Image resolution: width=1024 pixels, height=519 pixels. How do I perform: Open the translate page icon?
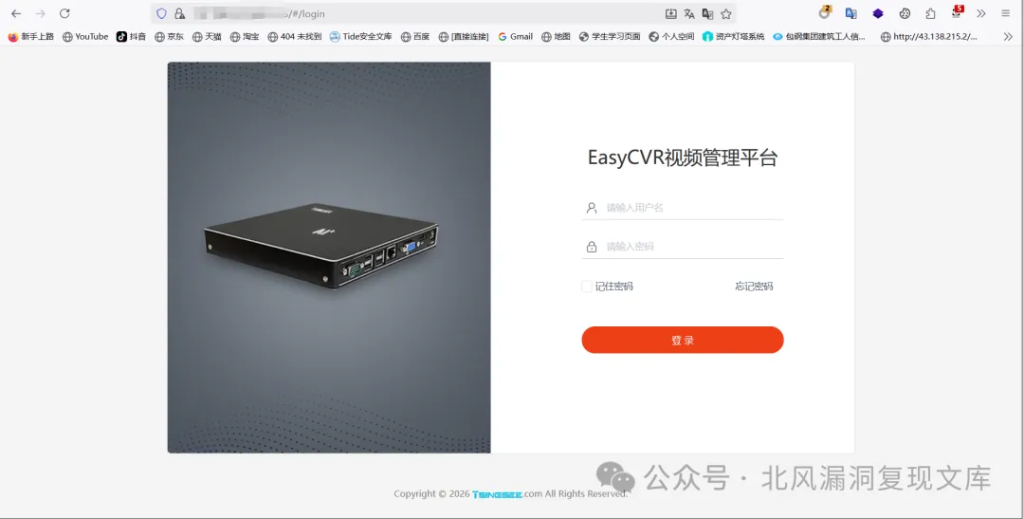(689, 14)
